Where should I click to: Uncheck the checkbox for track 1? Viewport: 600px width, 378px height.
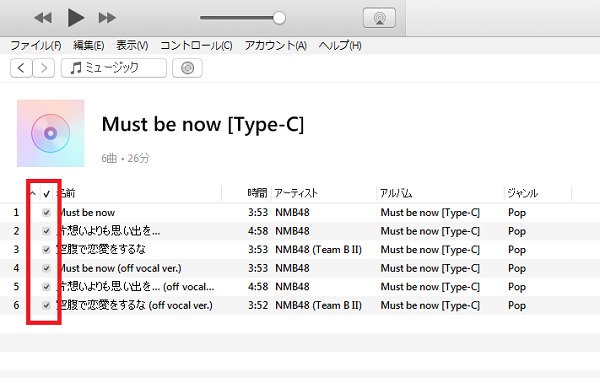[46, 212]
